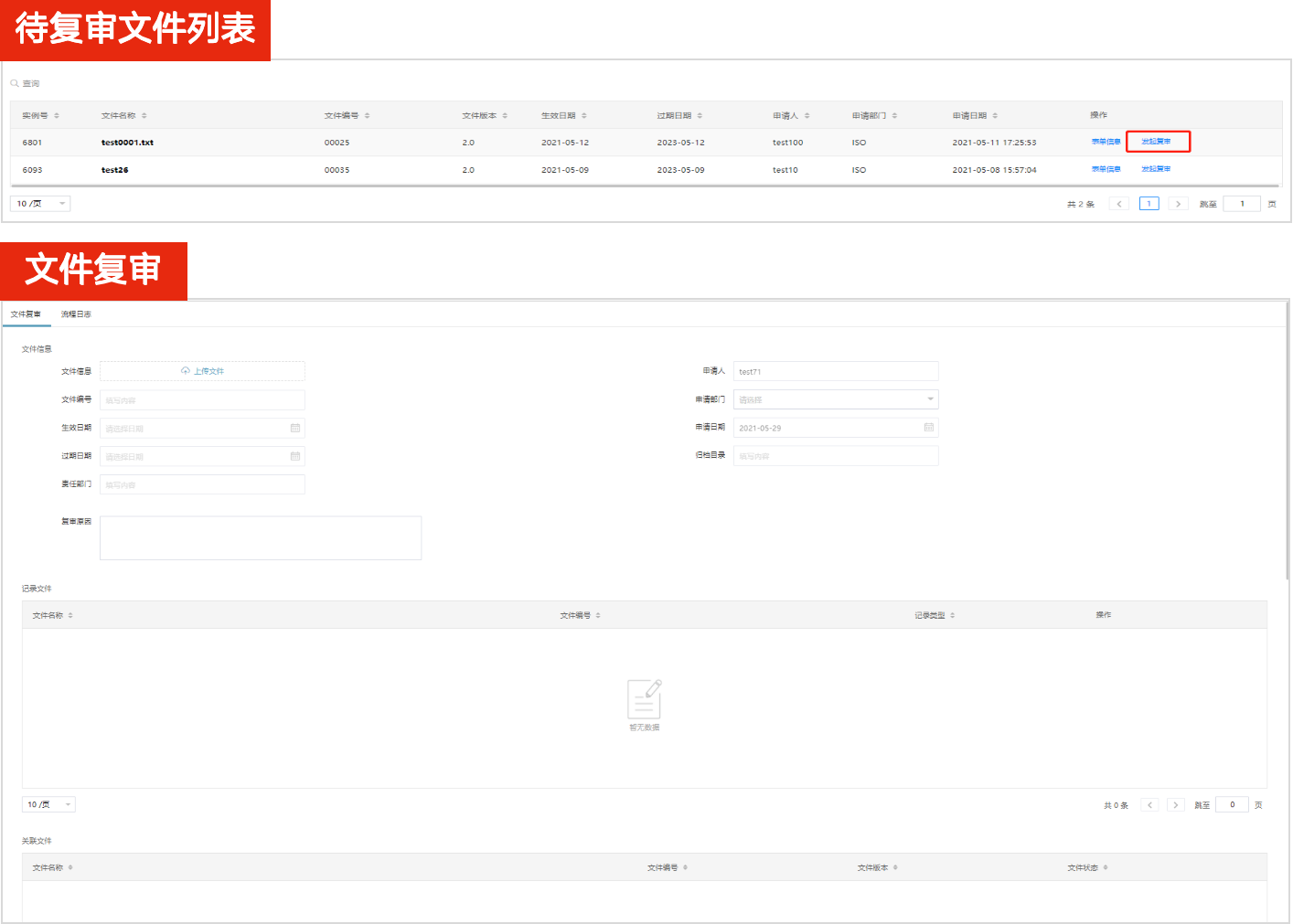Click 发起复审 for test26 row
Viewport: 1293px width, 924px height.
1156,169
